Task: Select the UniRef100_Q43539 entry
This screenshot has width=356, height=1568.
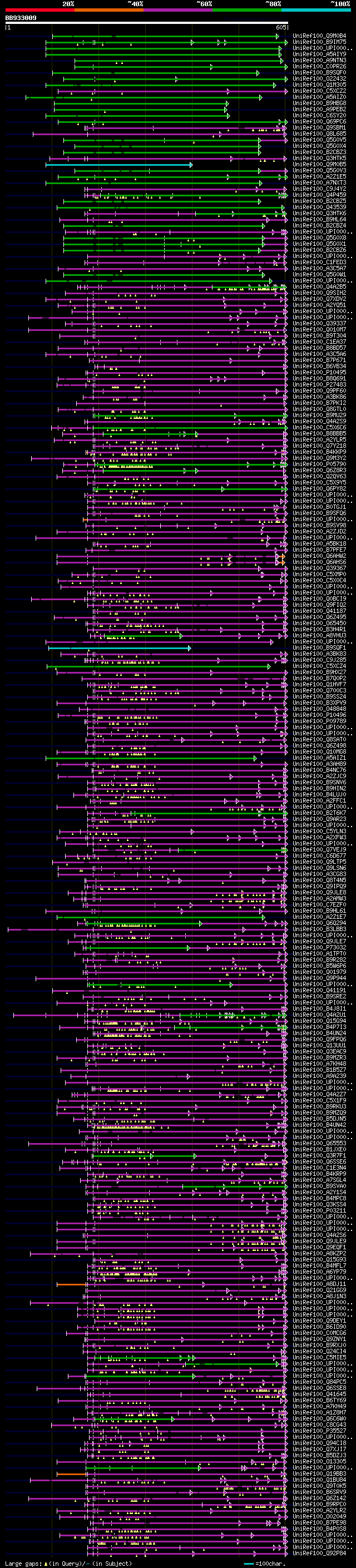Action: pyautogui.click(x=319, y=207)
